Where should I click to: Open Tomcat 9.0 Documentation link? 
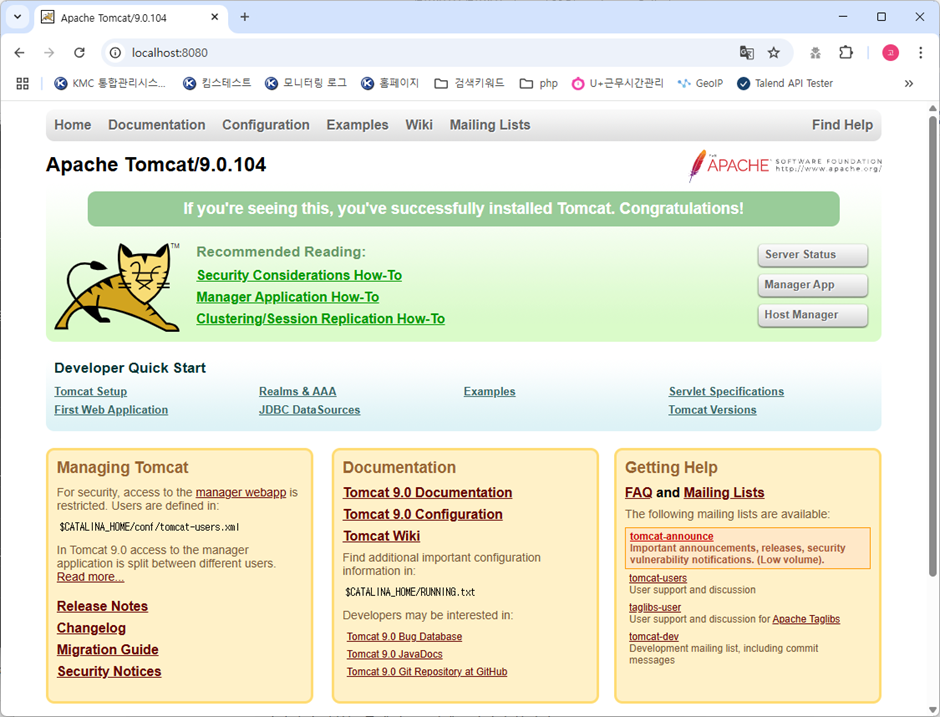427,492
